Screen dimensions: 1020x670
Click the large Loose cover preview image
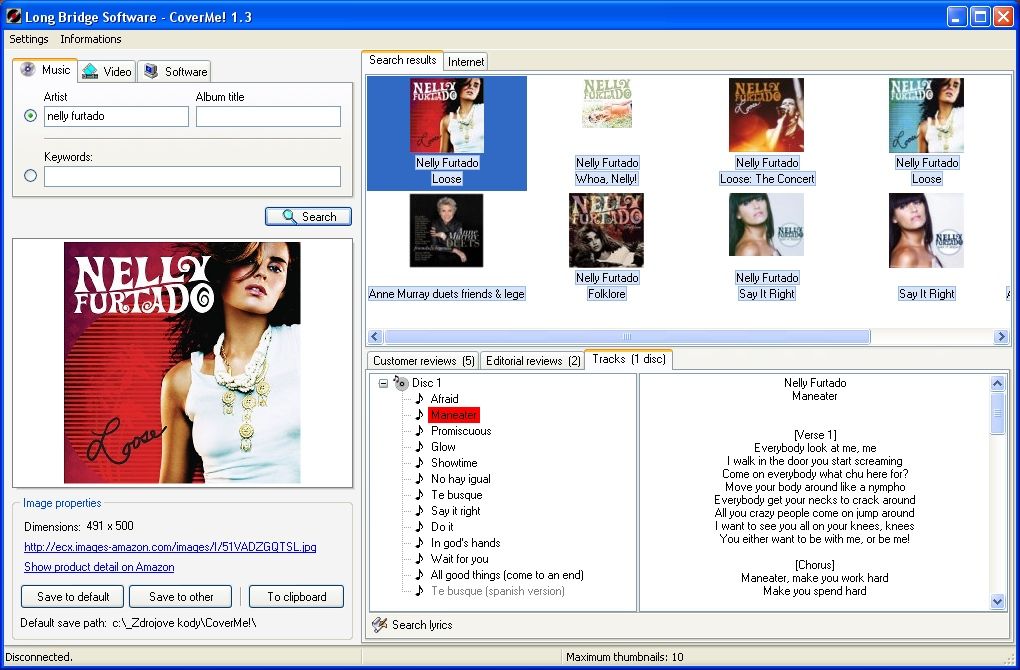[182, 362]
